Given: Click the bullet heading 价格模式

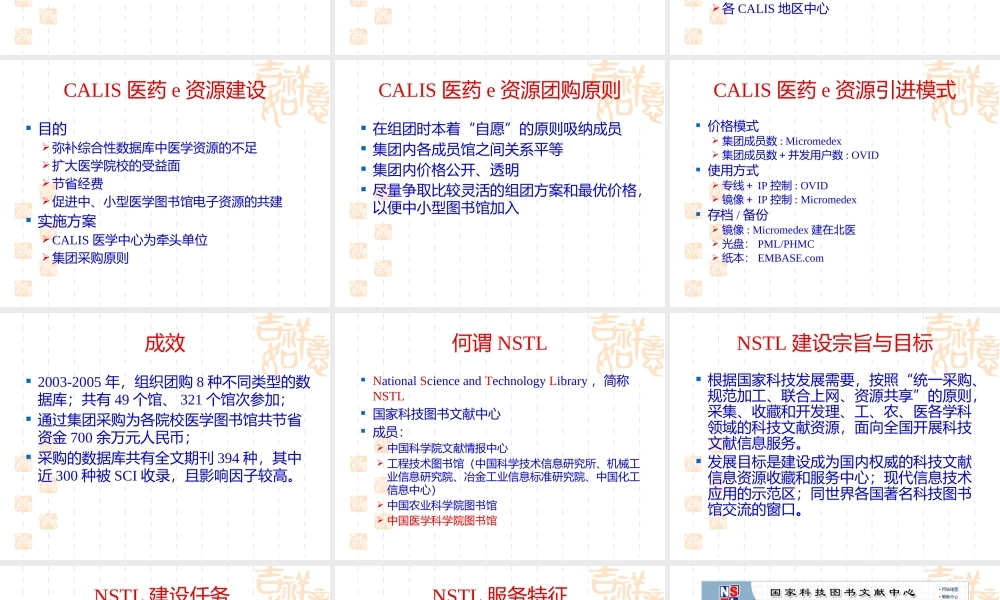Looking at the screenshot, I should [x=733, y=126].
